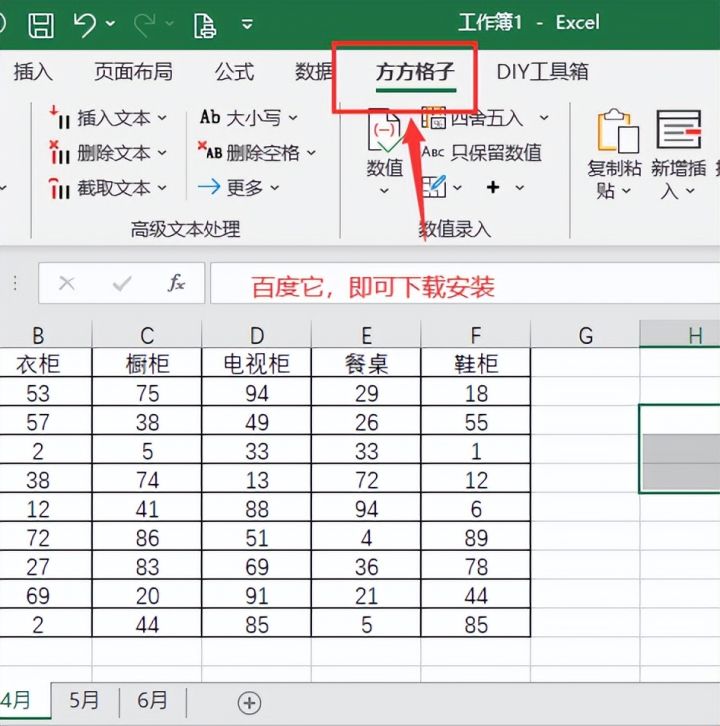Click the blue arrow 更多 icon

[x=209, y=187]
